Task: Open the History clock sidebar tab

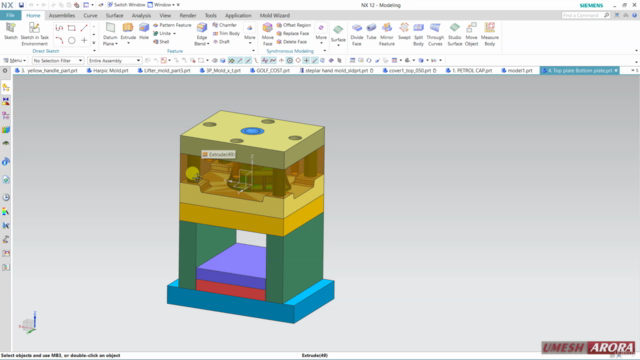Action: [x=6, y=198]
